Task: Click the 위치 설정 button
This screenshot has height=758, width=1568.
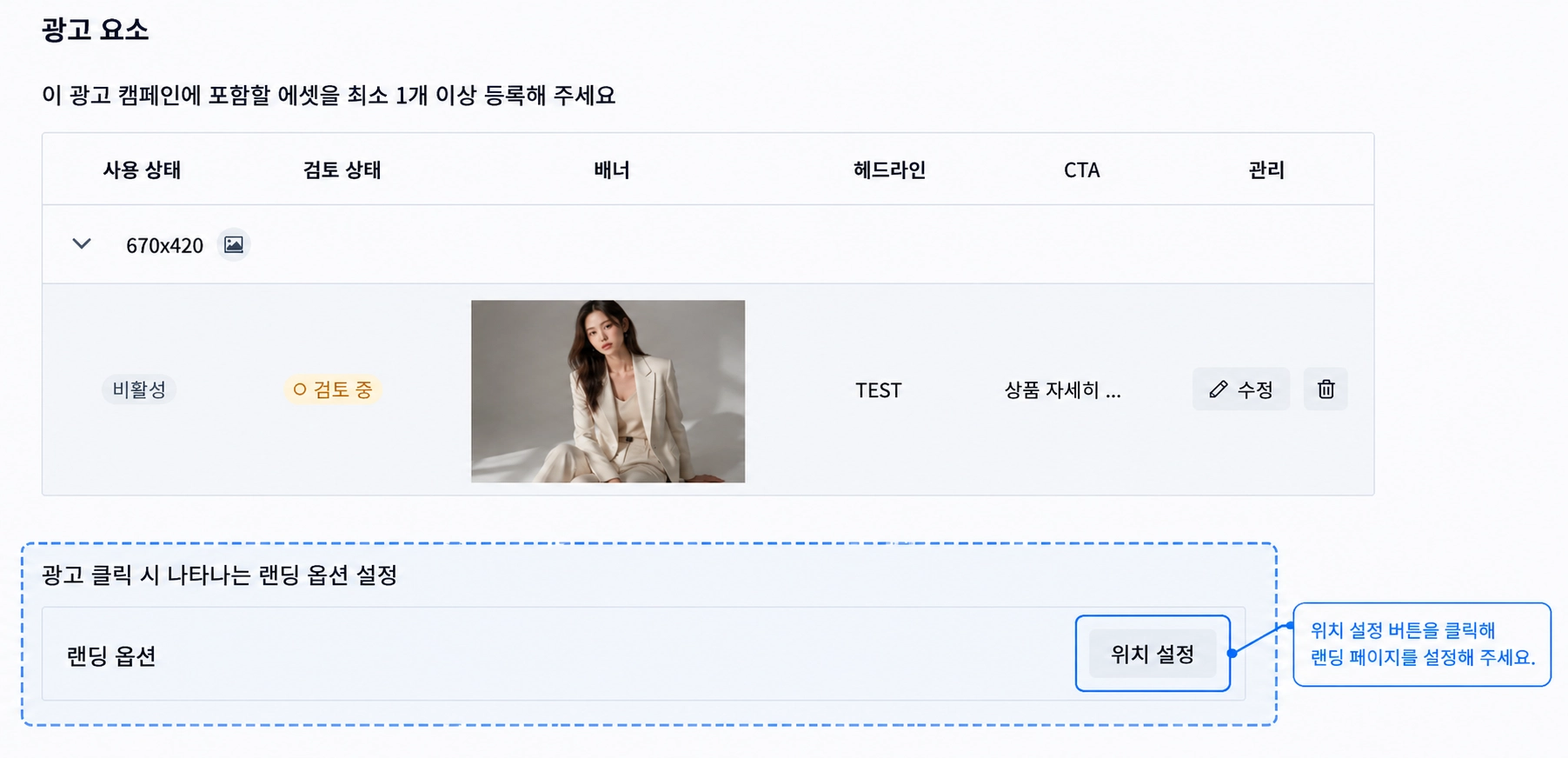Action: pos(1153,654)
